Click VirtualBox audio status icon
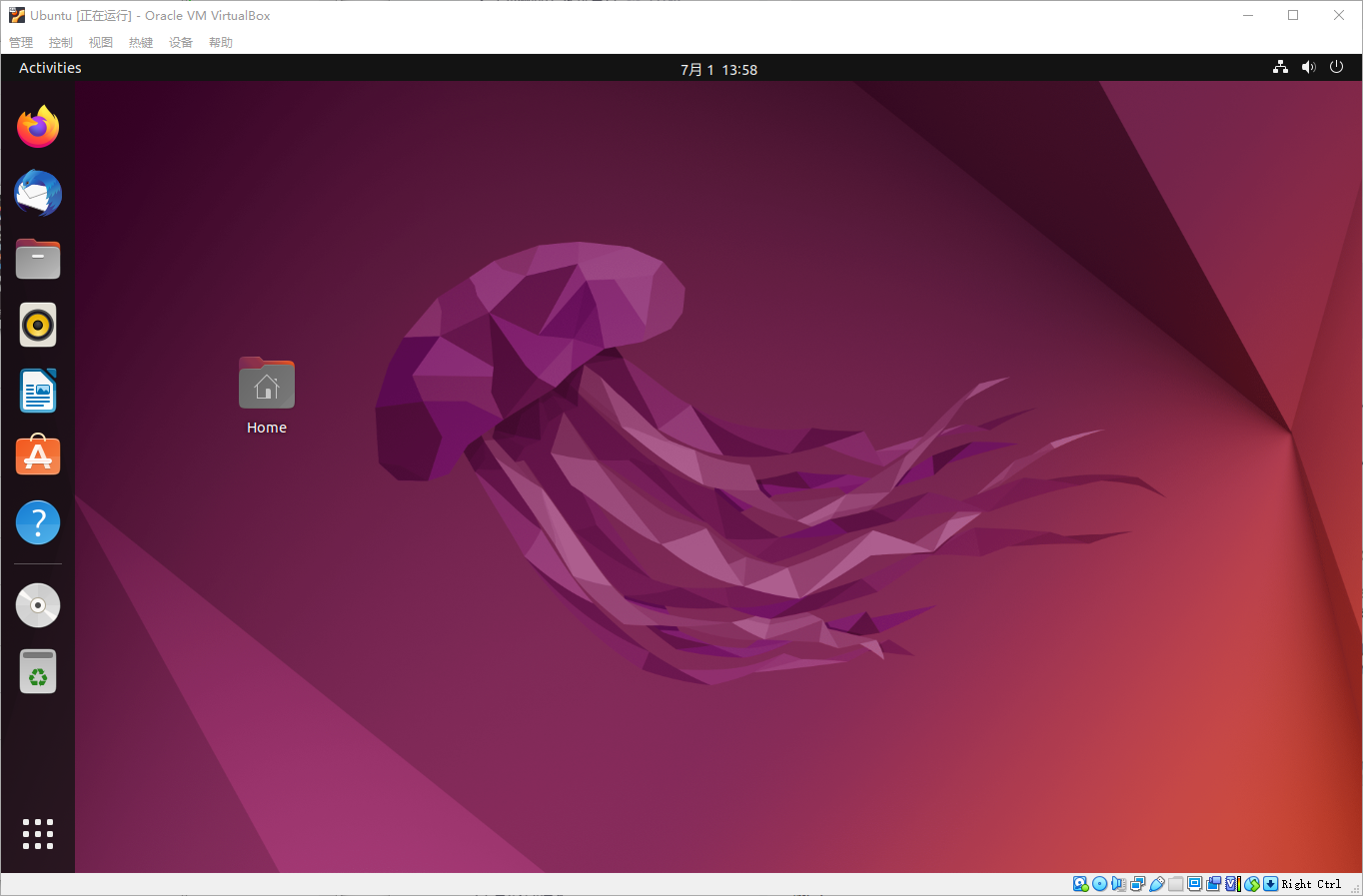Viewport: 1363px width, 896px height. click(1119, 884)
